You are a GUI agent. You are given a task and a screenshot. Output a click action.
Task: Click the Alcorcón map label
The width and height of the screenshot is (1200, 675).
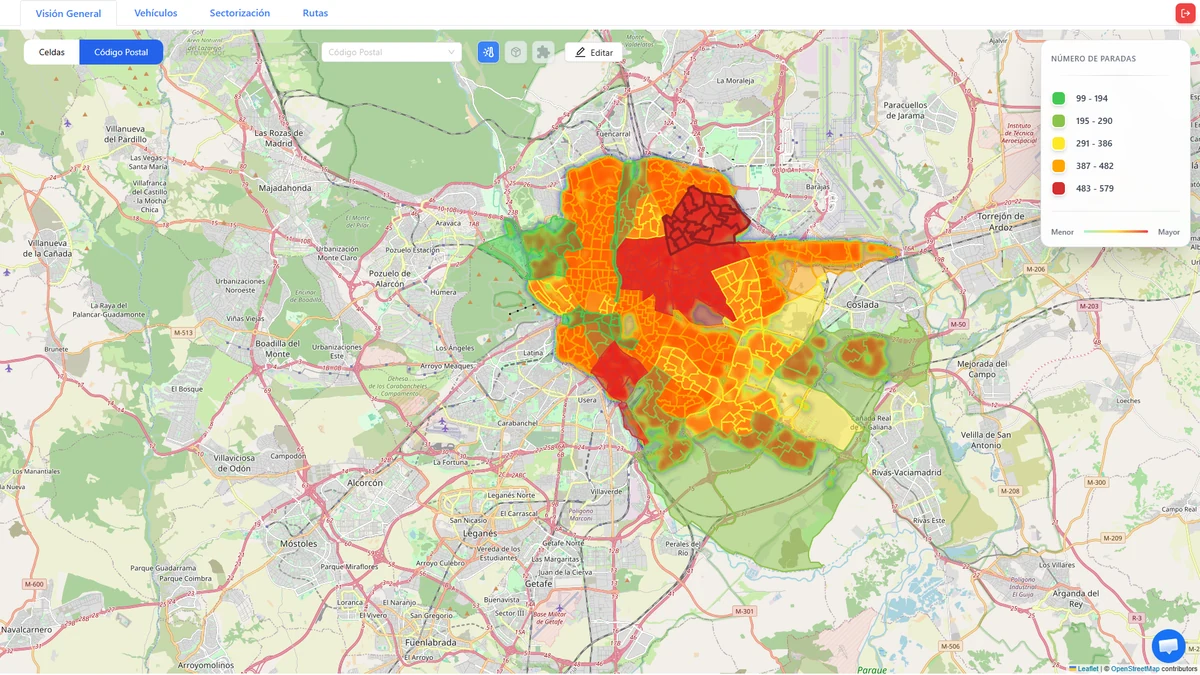point(364,481)
